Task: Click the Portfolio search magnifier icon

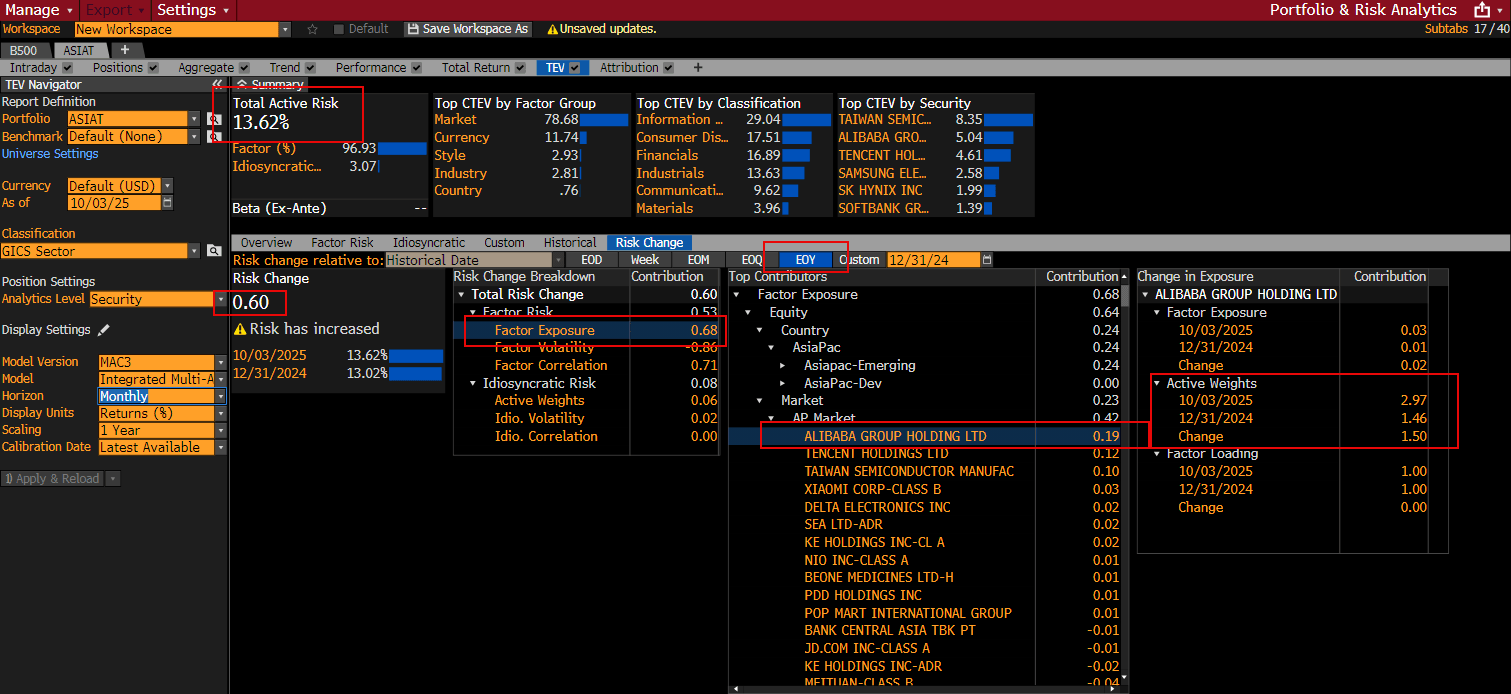Action: click(213, 119)
